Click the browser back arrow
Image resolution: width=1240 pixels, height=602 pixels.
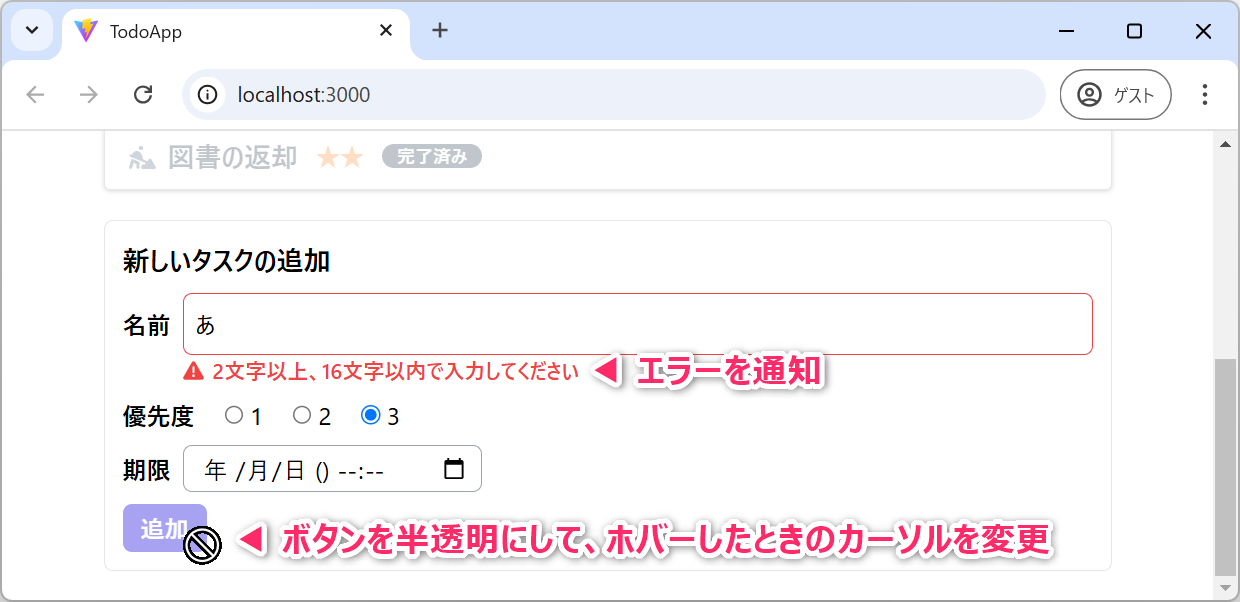coord(36,95)
